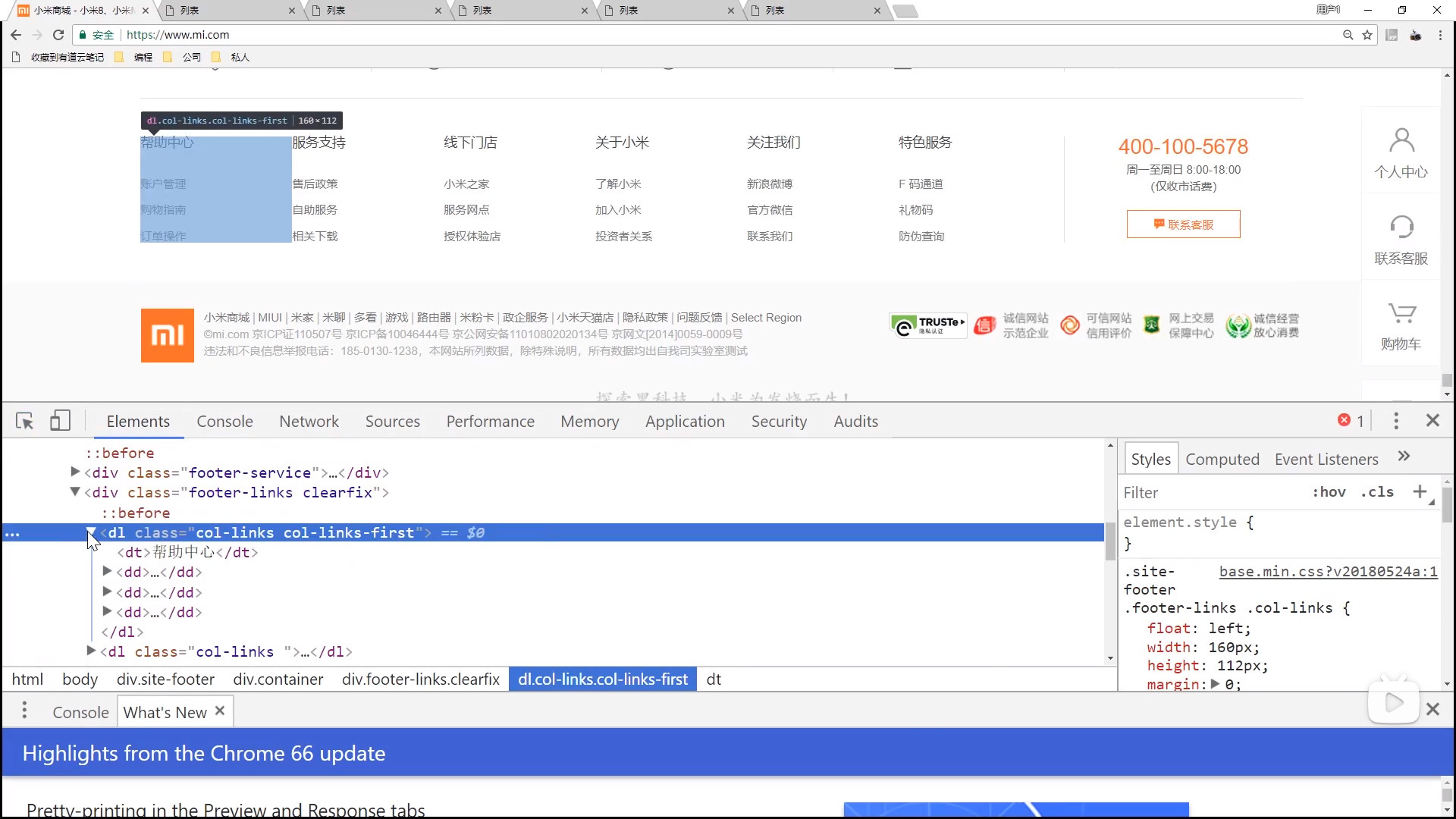Toggle the :hov element state panel

[x=1329, y=492]
